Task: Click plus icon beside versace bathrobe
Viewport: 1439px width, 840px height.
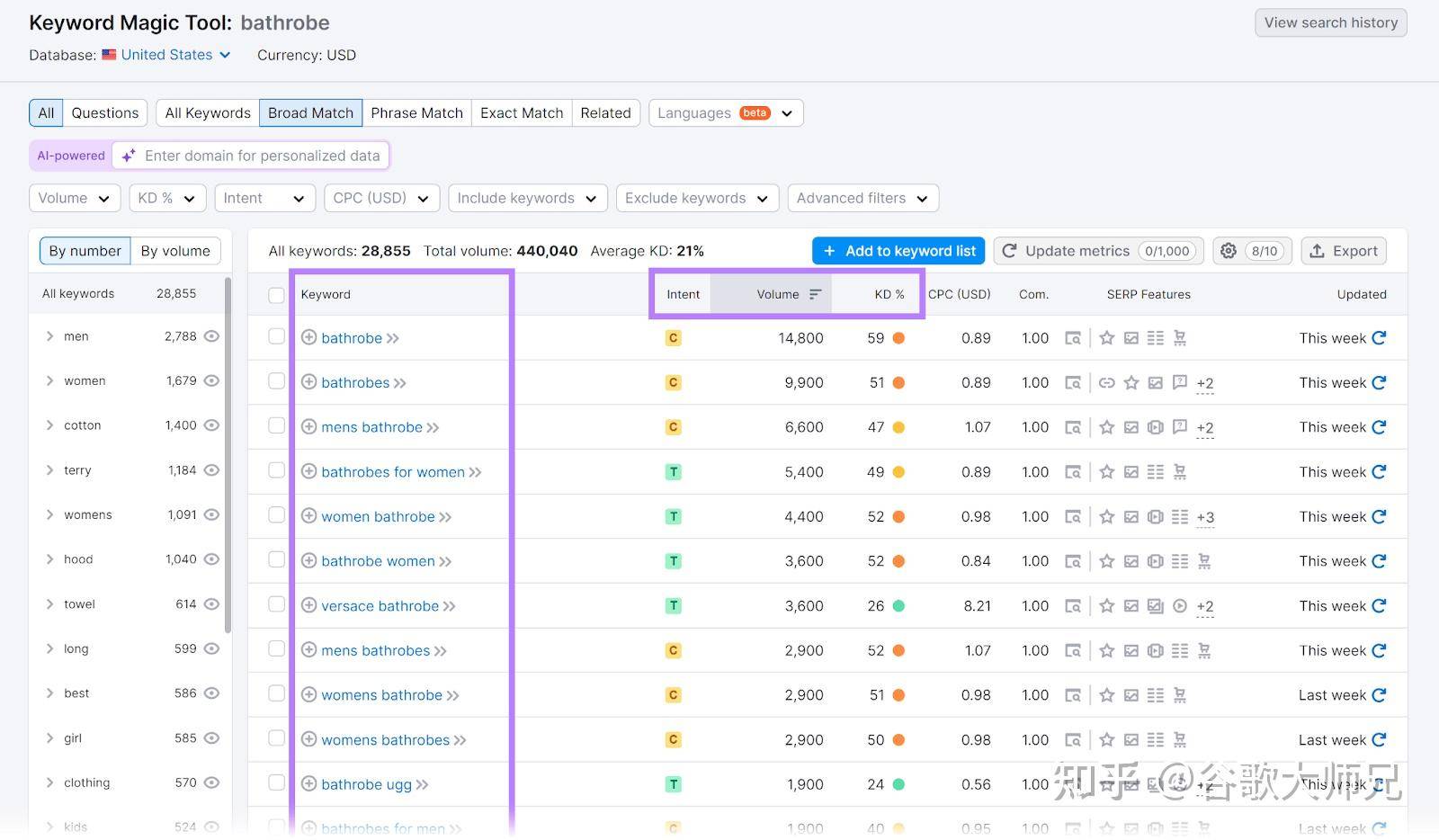Action: pos(308,605)
